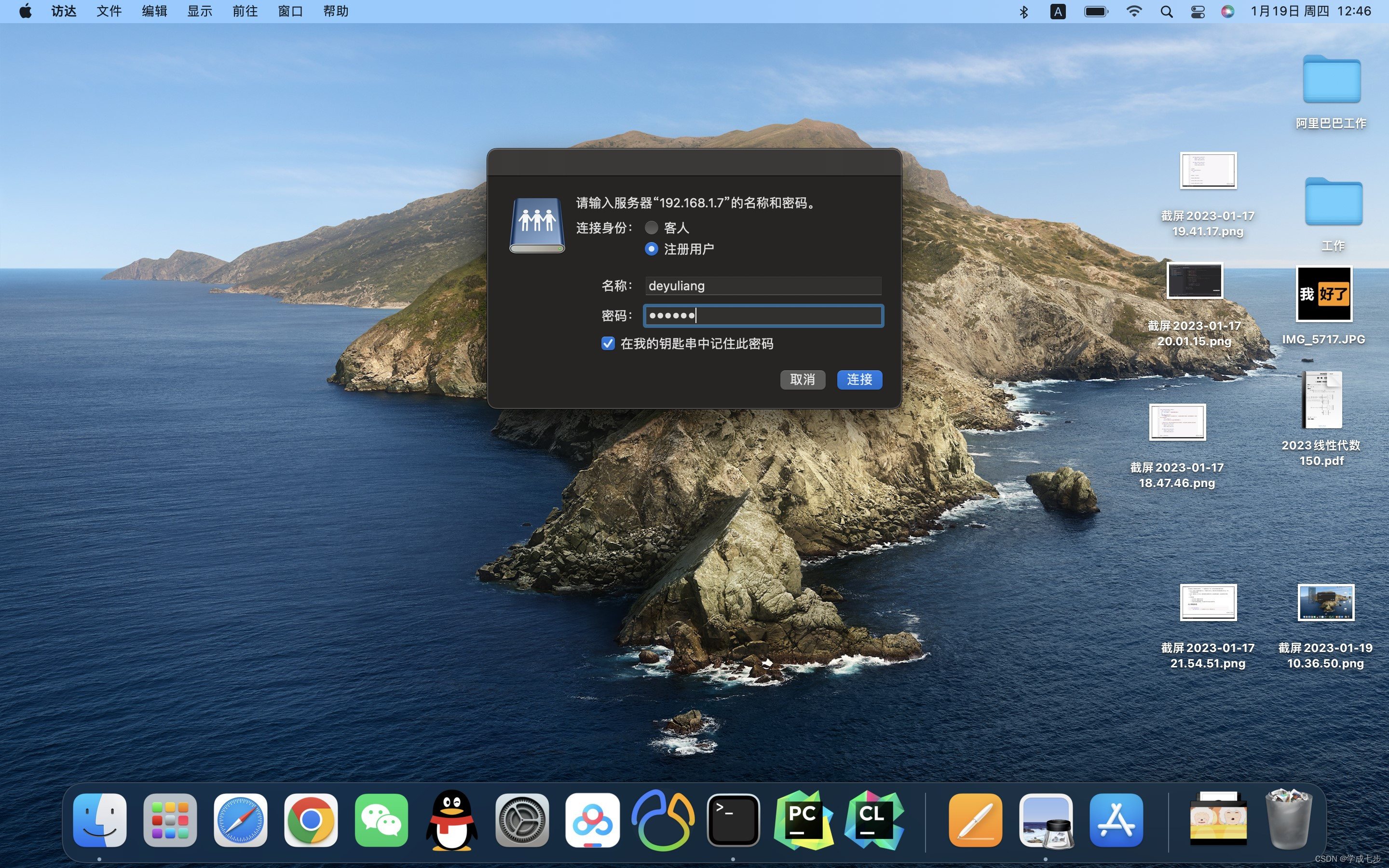The height and width of the screenshot is (868, 1389).
Task: Click the 名称 name field
Action: [763, 286]
